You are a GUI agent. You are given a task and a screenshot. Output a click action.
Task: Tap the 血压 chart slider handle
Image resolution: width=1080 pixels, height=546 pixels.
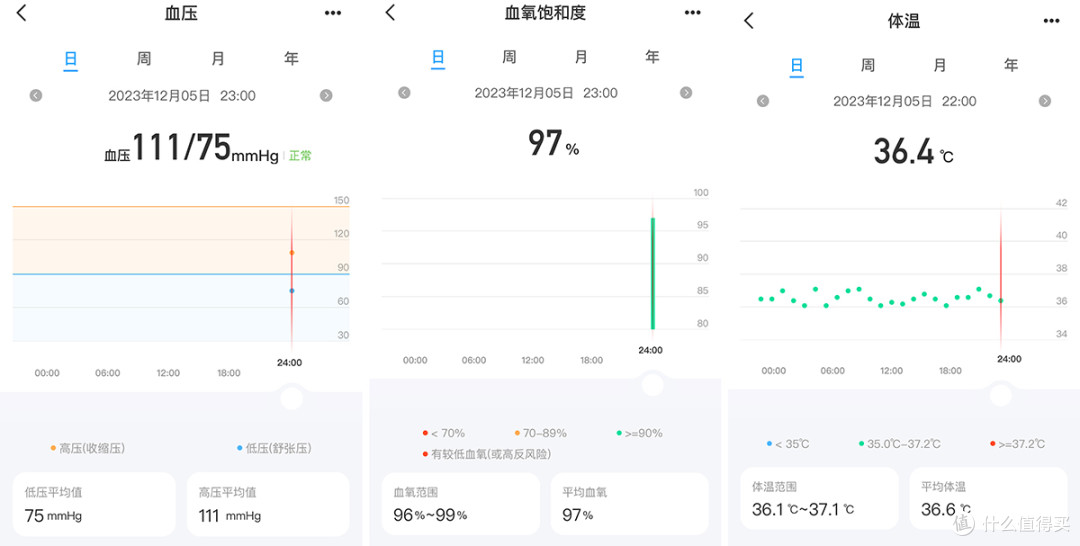(291, 398)
